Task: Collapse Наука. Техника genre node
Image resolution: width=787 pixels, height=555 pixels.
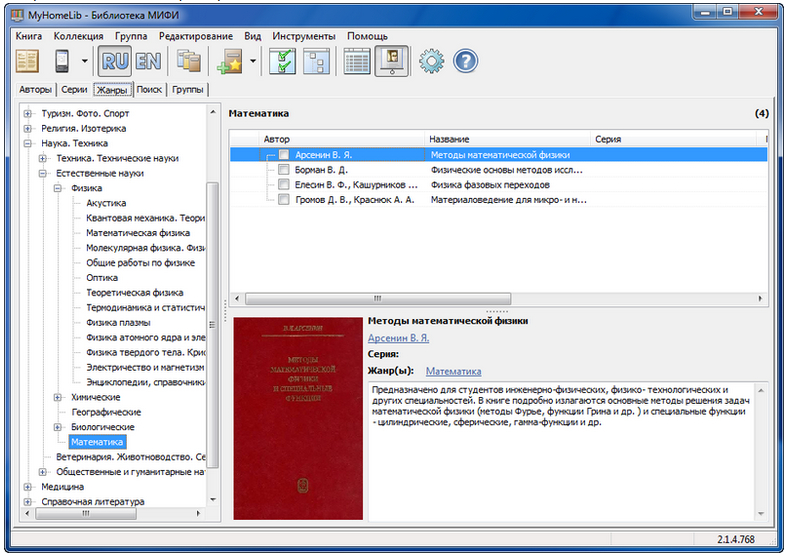Action: tap(28, 144)
